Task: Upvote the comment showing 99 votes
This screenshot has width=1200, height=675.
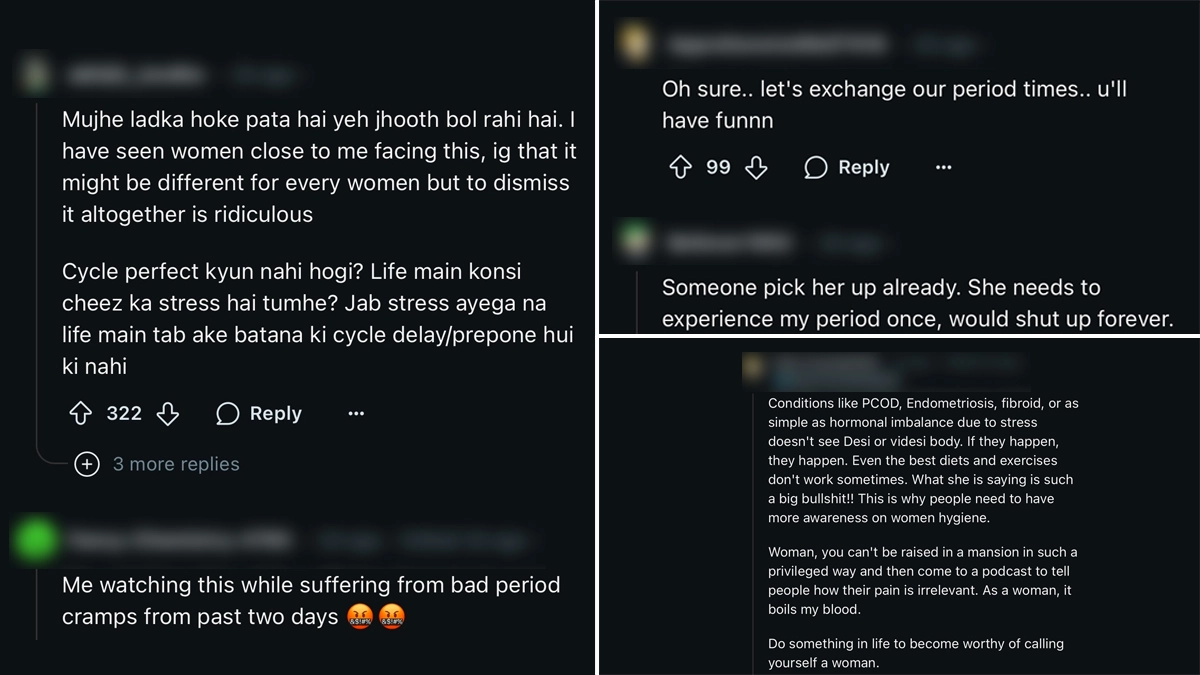Action: point(680,167)
